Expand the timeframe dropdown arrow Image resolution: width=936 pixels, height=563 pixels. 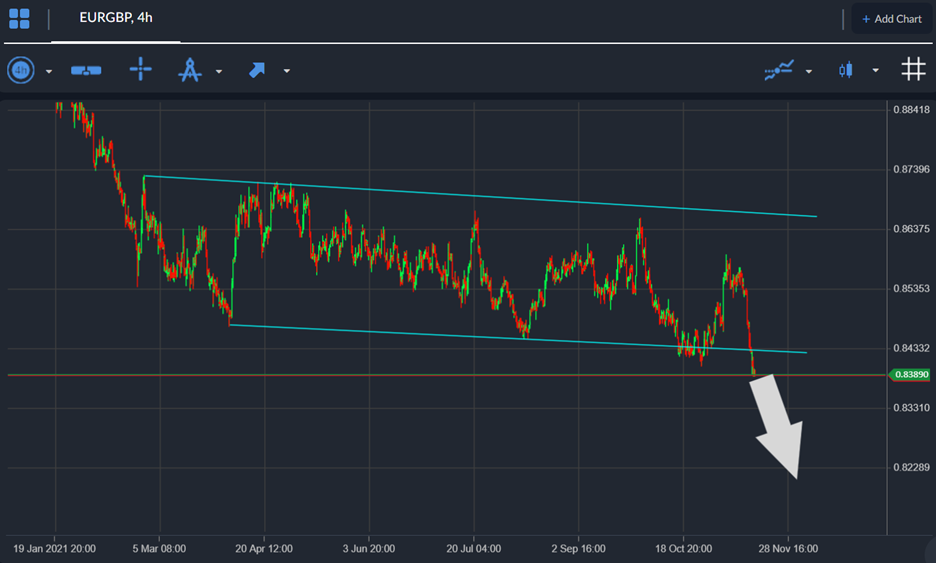click(x=48, y=71)
